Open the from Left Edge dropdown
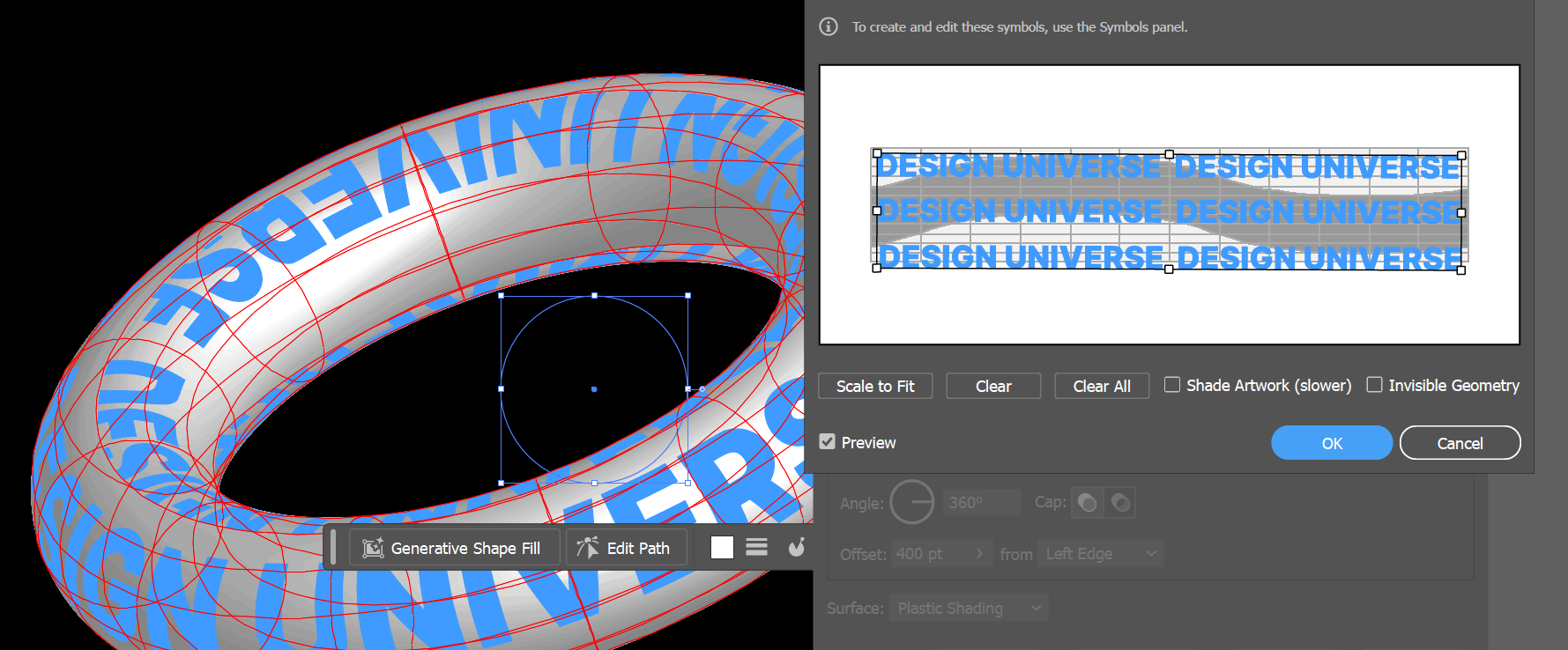Viewport: 1568px width, 650px height. pos(1101,553)
